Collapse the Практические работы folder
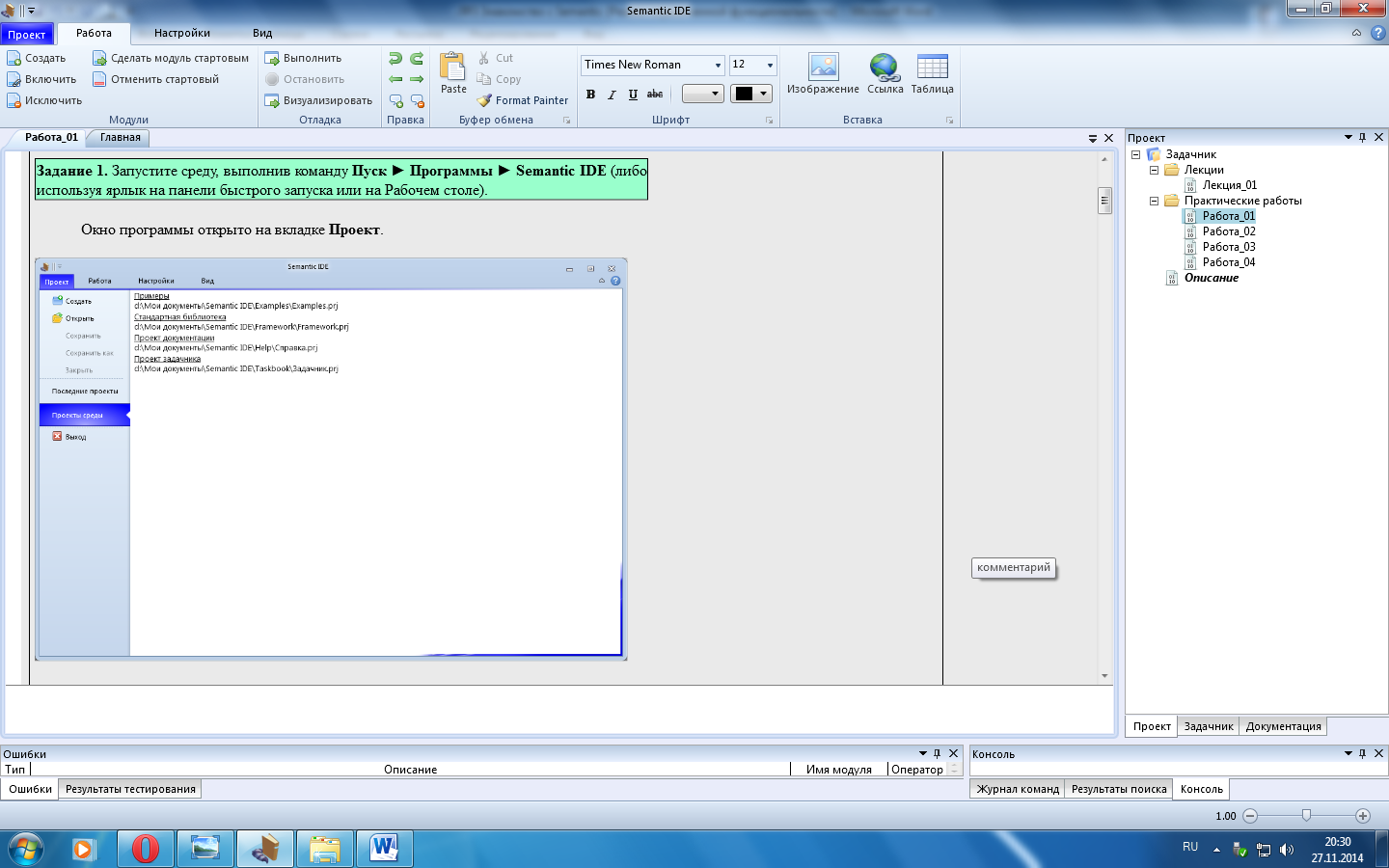This screenshot has width=1389, height=868. tap(1154, 201)
